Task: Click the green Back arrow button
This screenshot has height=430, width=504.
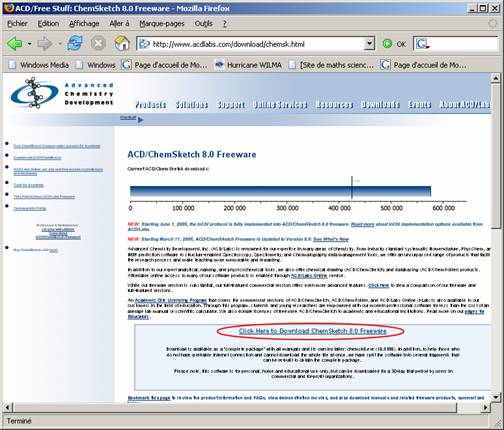Action: click(x=15, y=44)
